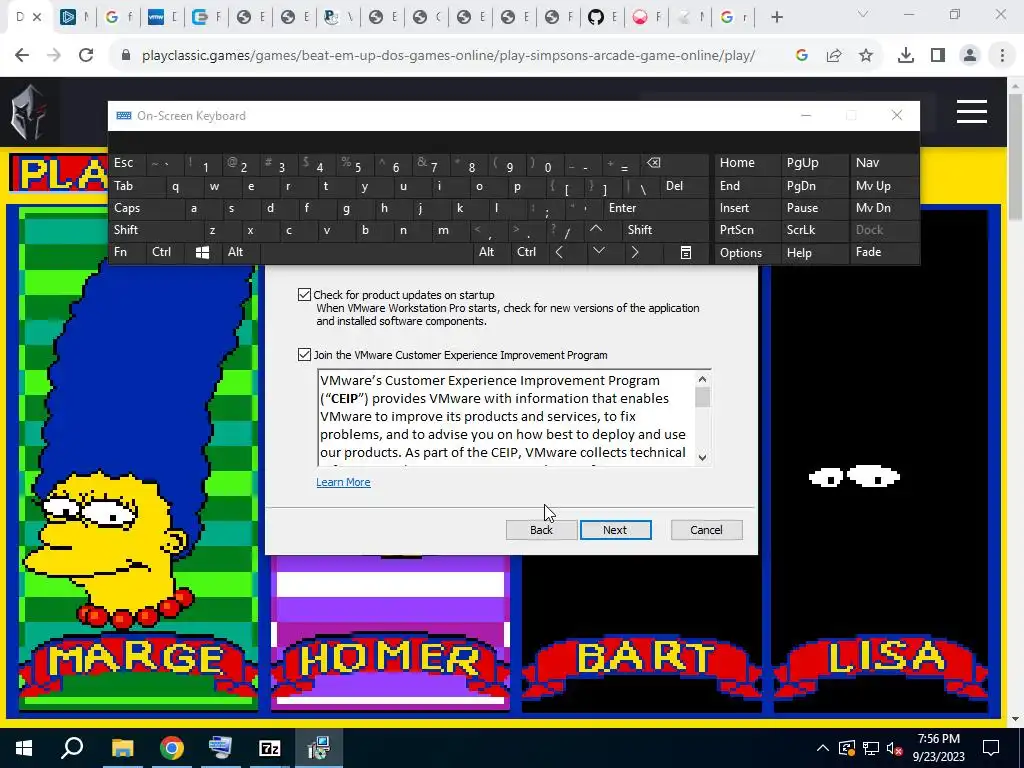Viewport: 1024px width, 768px height.
Task: Tap the down arrow key on keyboard
Action: (598, 252)
